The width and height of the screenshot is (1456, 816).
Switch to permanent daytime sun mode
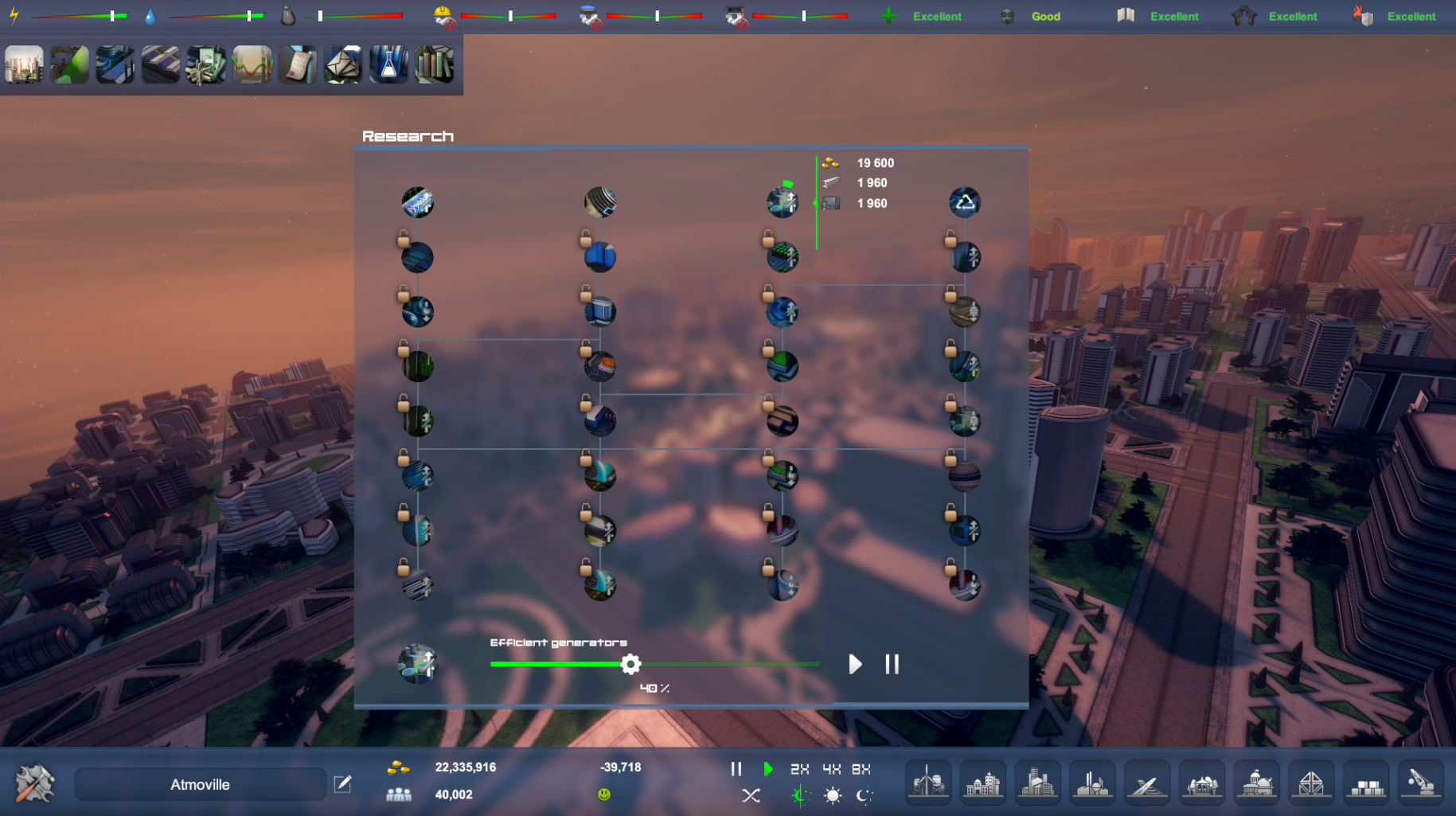(x=833, y=795)
